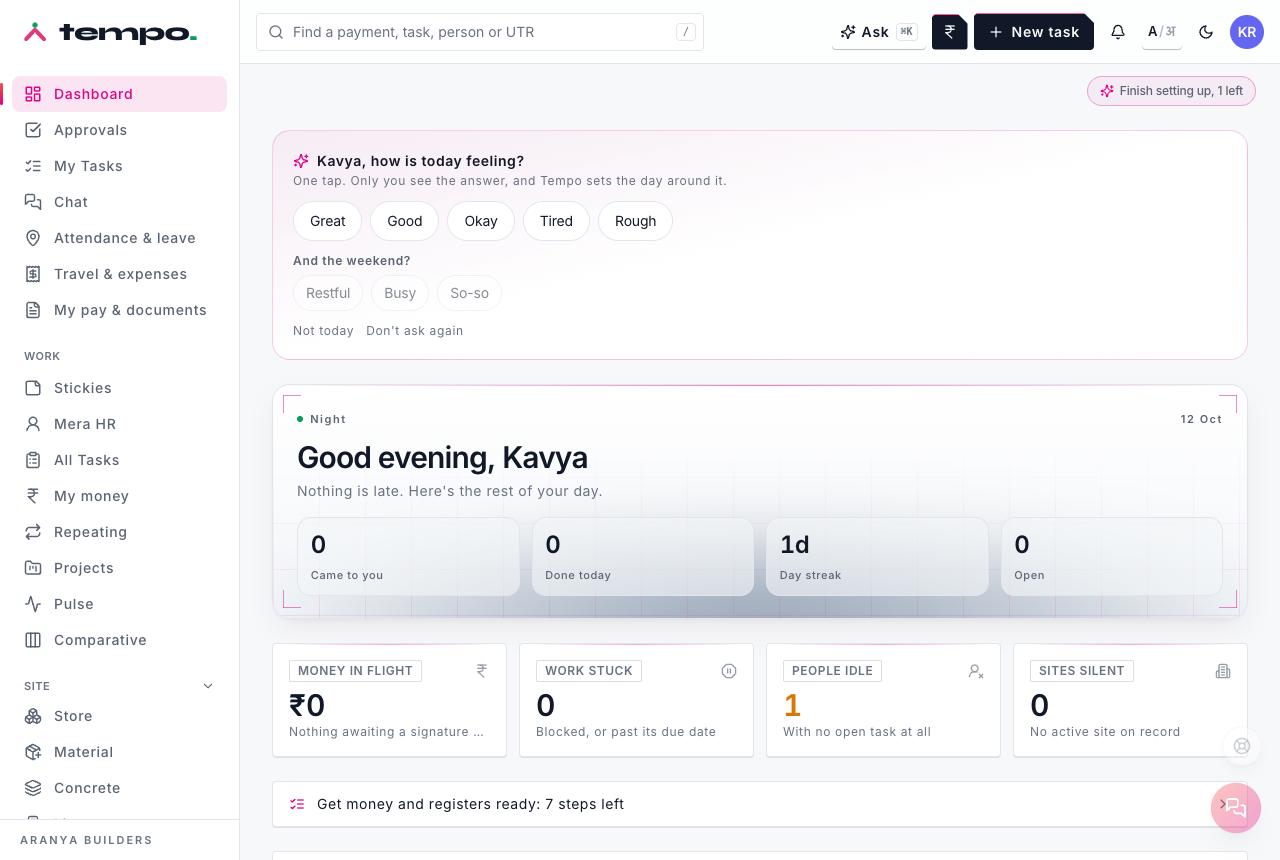Open Ask assistant
This screenshot has height=860, width=1280.
879,32
